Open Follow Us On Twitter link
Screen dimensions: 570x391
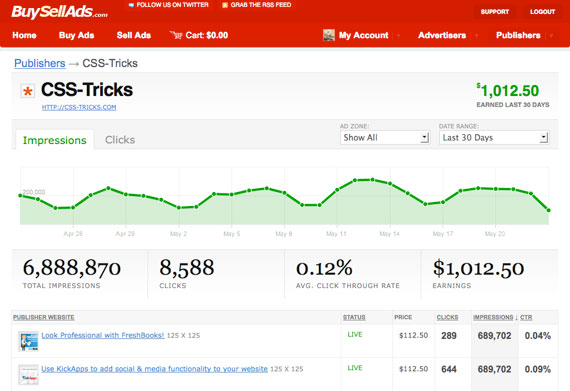click(172, 5)
